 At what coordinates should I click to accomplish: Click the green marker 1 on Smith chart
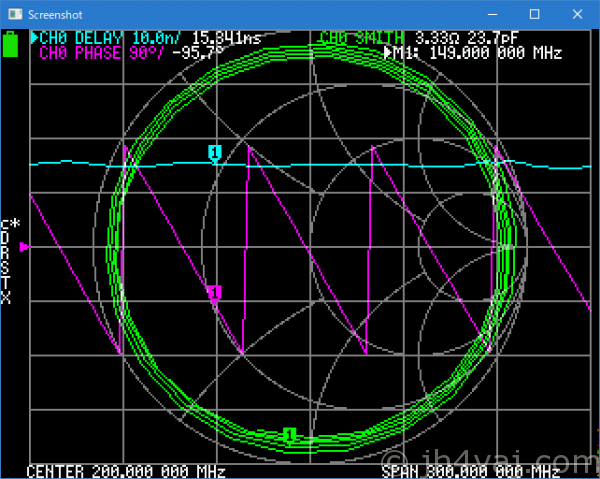(289, 435)
